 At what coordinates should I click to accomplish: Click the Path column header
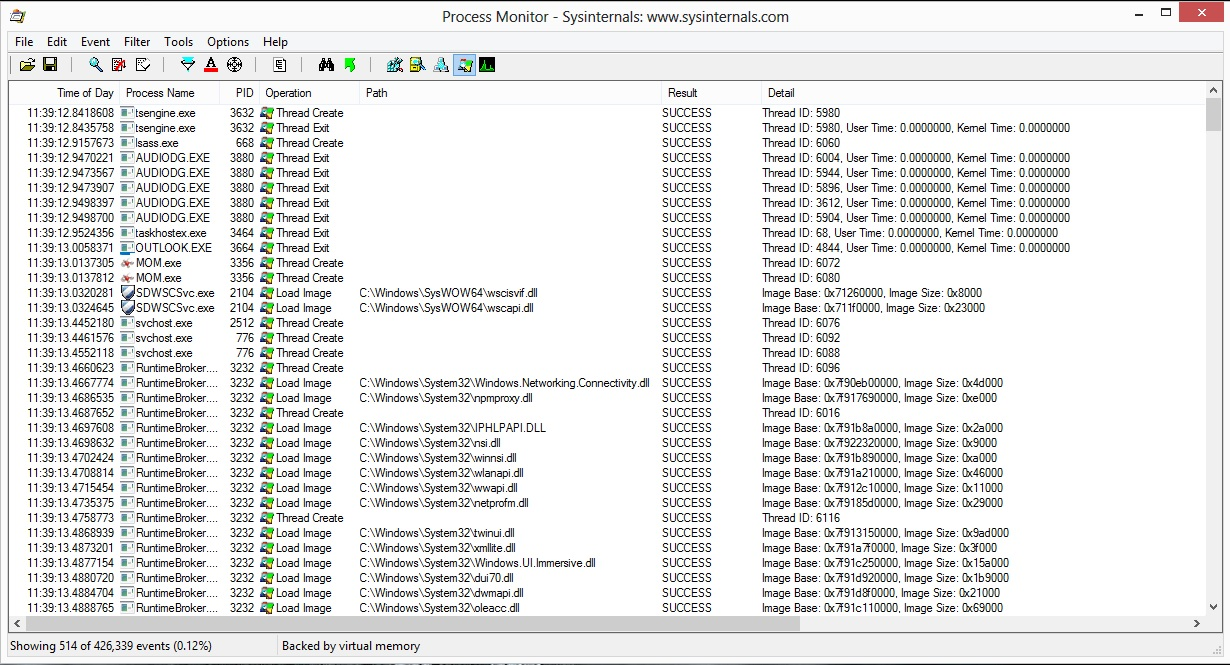click(510, 93)
